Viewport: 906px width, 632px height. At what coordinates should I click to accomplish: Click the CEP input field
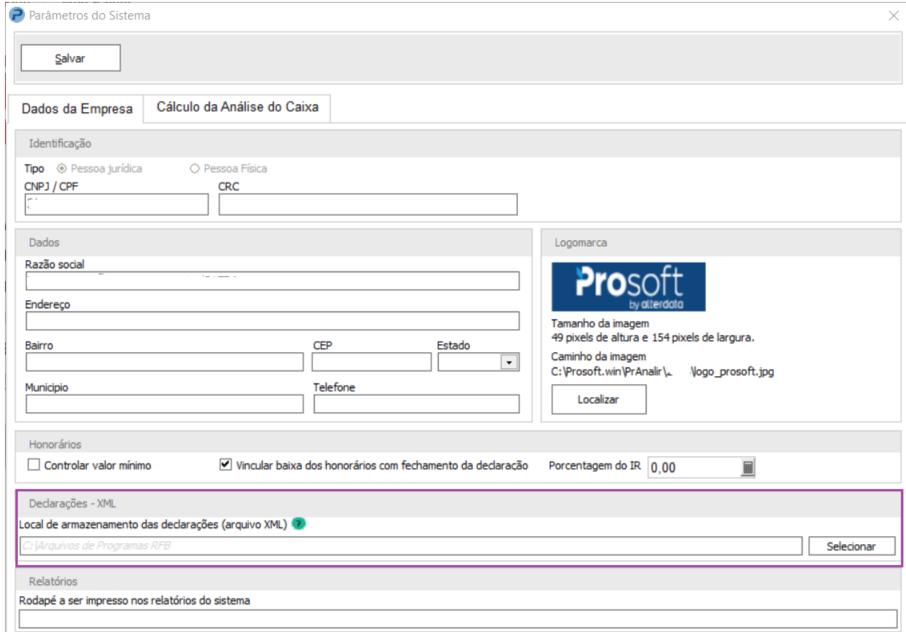372,362
